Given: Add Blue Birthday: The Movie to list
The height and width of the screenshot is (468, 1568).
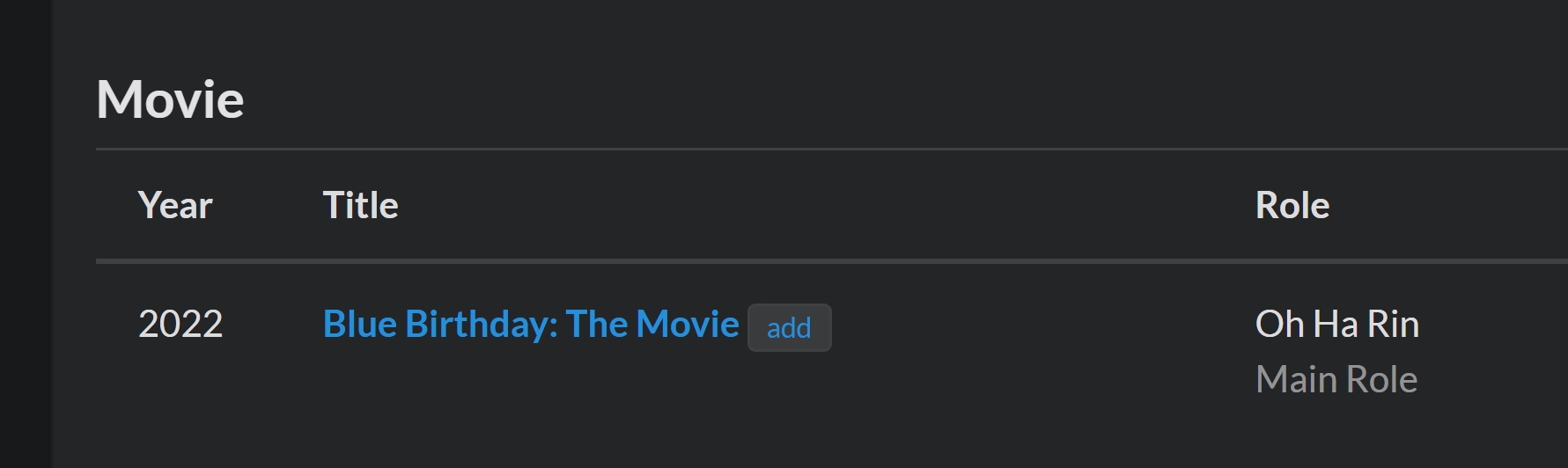Looking at the screenshot, I should tap(789, 328).
